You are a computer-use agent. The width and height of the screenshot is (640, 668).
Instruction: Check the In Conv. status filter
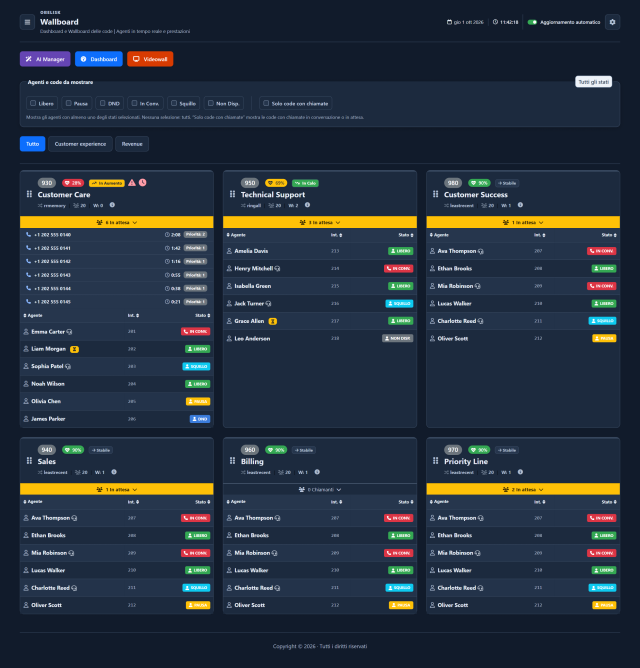click(x=134, y=103)
